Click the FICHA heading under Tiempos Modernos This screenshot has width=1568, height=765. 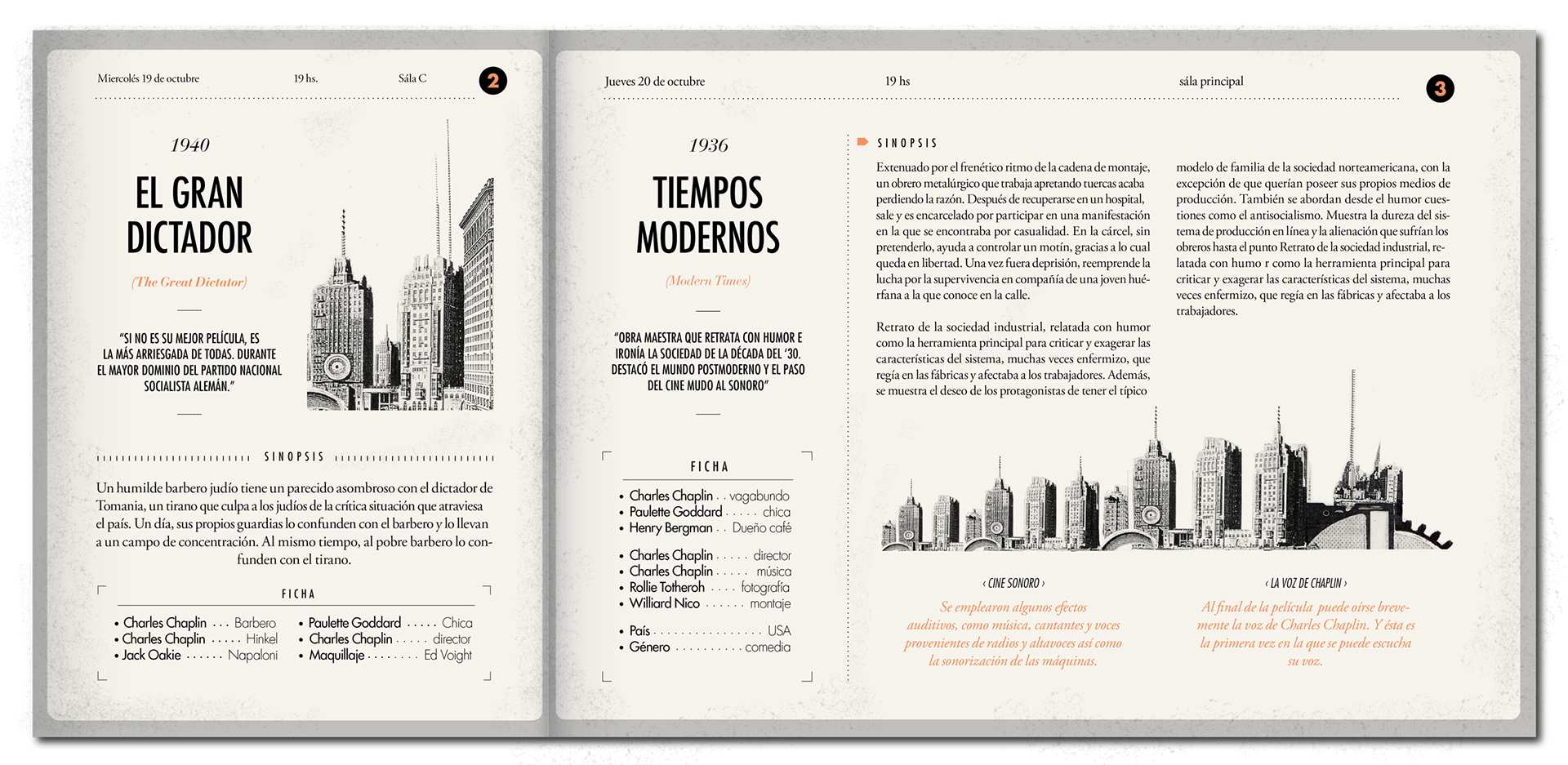[x=709, y=467]
